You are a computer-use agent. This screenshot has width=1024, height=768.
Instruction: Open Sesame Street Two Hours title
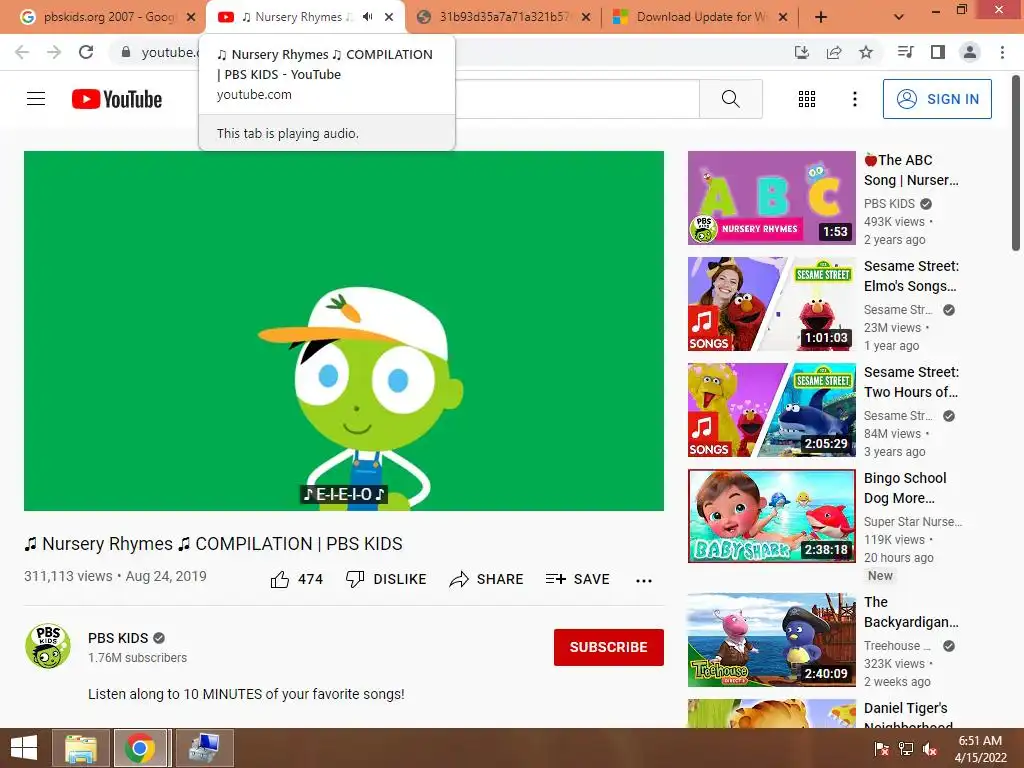911,382
